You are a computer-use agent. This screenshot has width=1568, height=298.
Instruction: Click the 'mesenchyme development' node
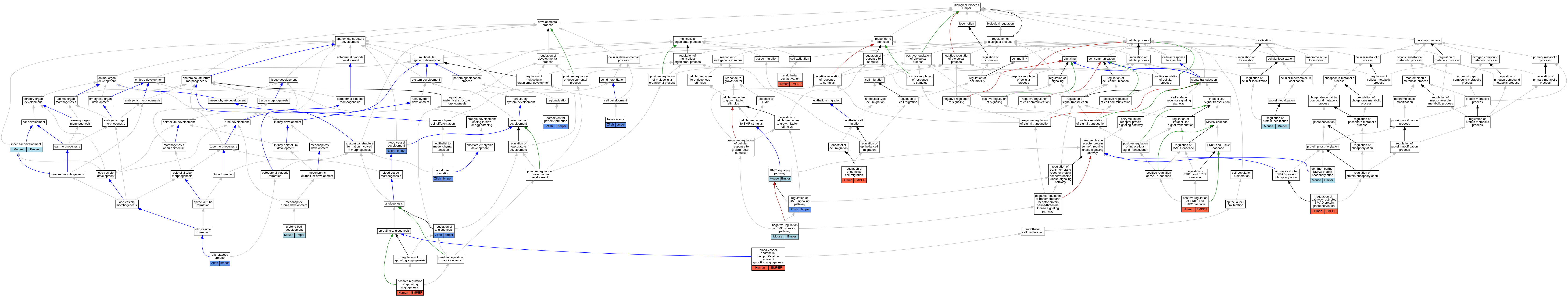tap(228, 101)
